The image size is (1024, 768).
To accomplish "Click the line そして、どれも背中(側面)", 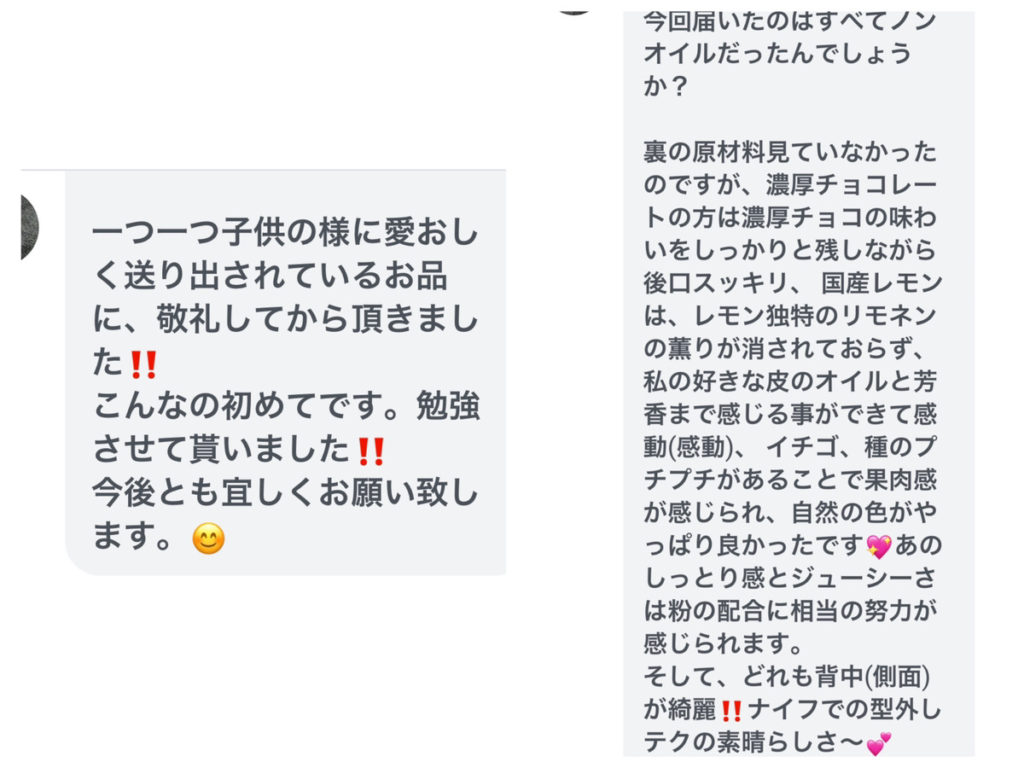I will click(x=790, y=677).
